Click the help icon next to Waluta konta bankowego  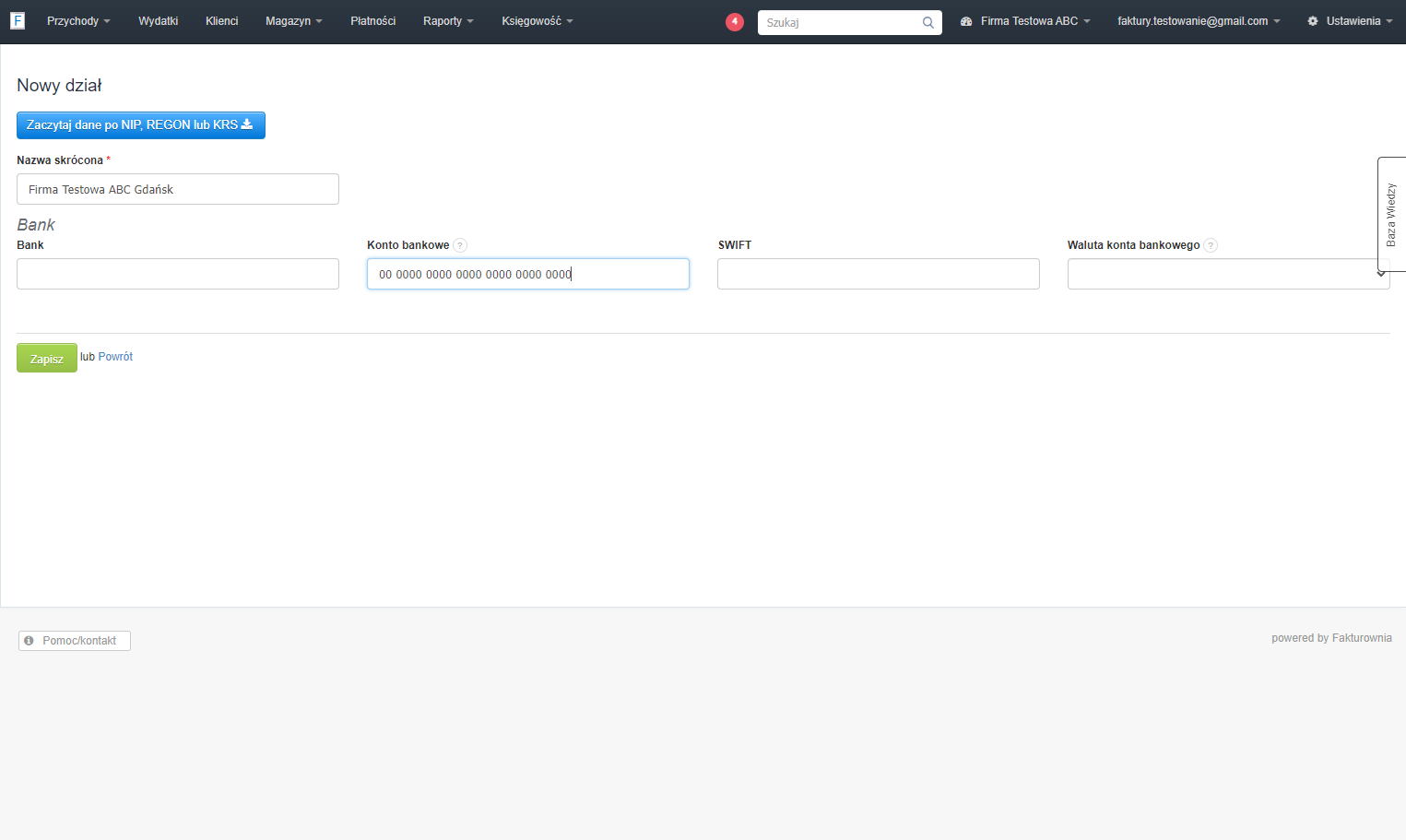click(1211, 245)
